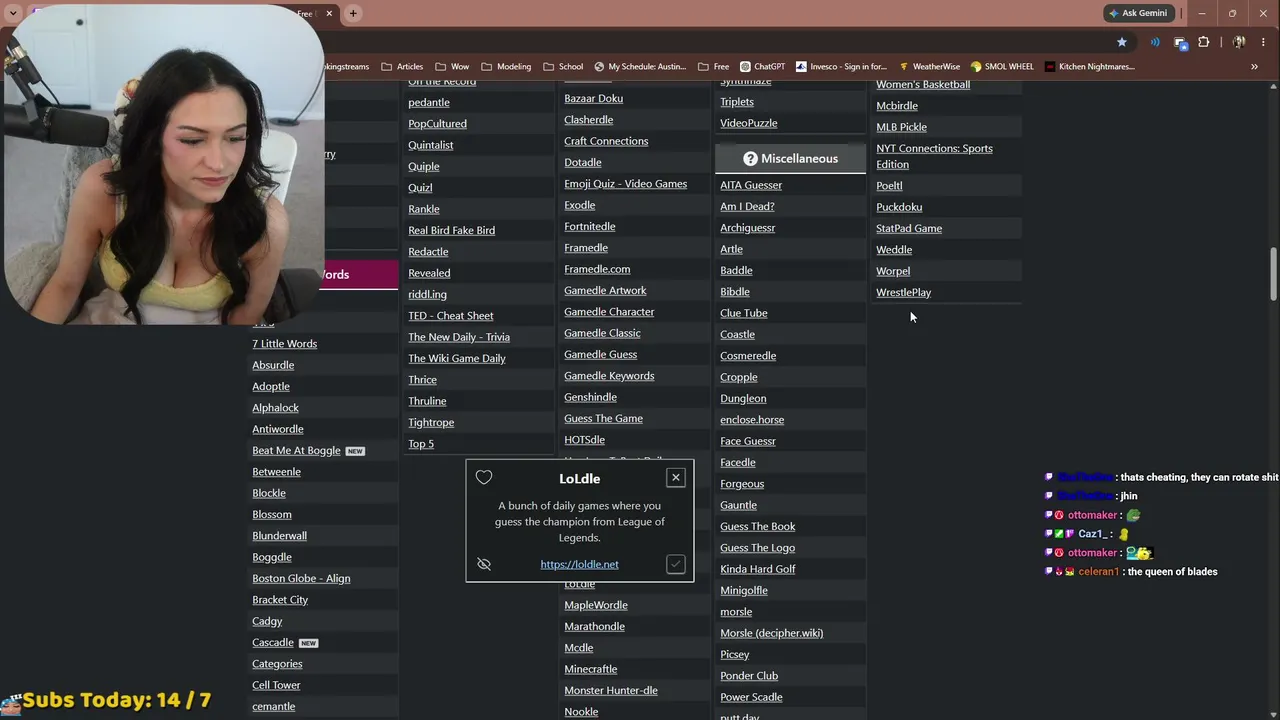Click the Craft Connections entry

[x=606, y=141]
